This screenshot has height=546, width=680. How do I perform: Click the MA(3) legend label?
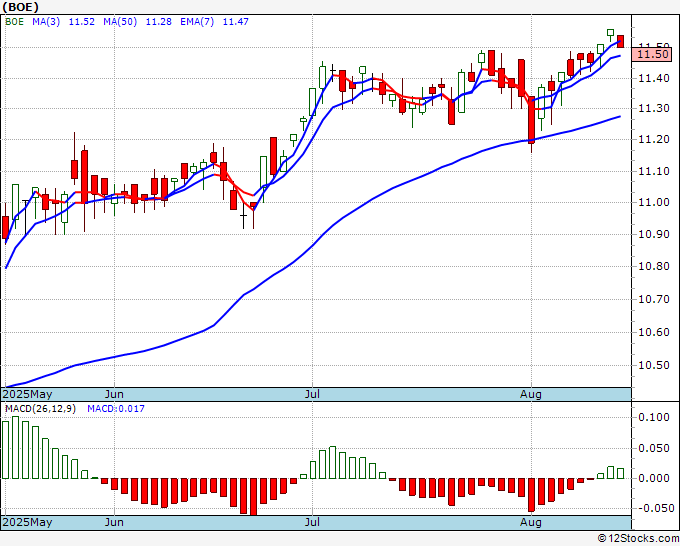[46, 22]
